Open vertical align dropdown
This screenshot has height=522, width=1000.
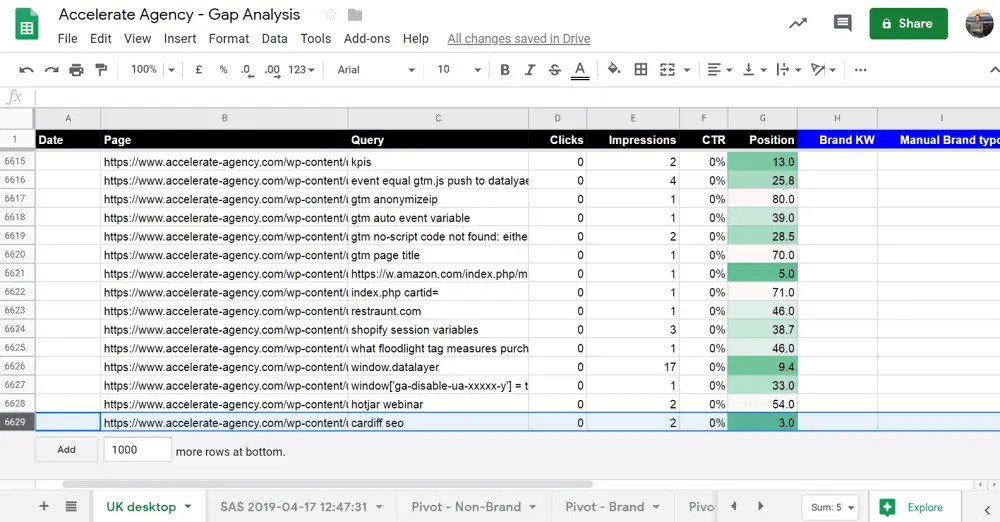click(x=754, y=70)
